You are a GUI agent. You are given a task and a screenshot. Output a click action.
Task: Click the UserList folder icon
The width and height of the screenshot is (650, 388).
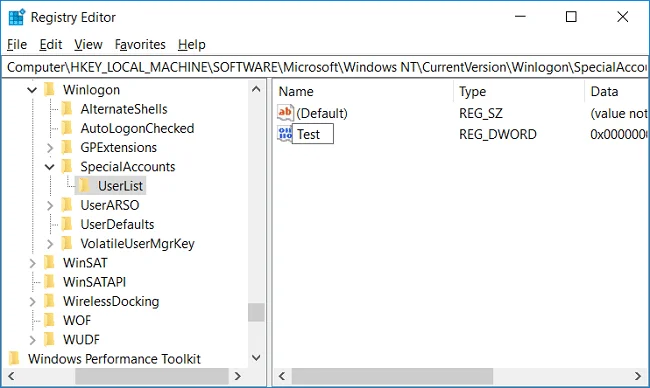84,186
